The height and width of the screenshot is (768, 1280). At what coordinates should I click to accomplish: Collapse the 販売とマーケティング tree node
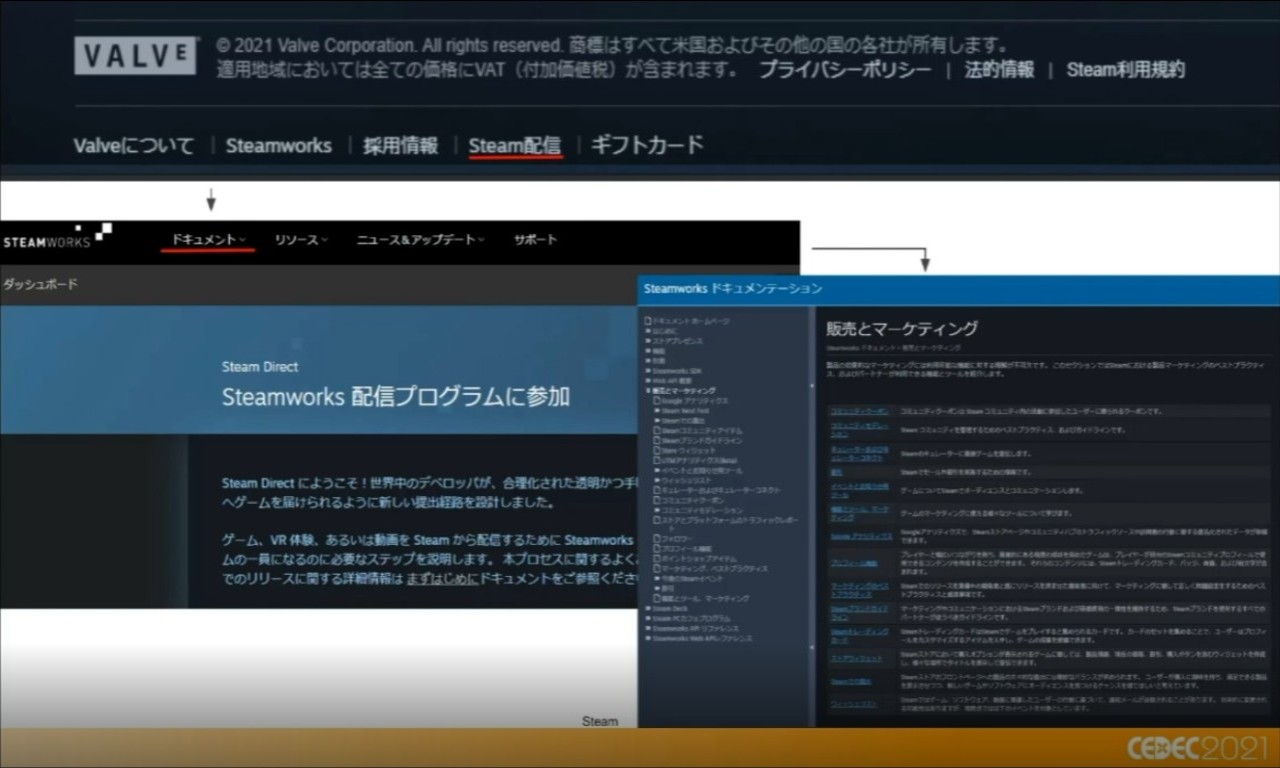tap(648, 391)
